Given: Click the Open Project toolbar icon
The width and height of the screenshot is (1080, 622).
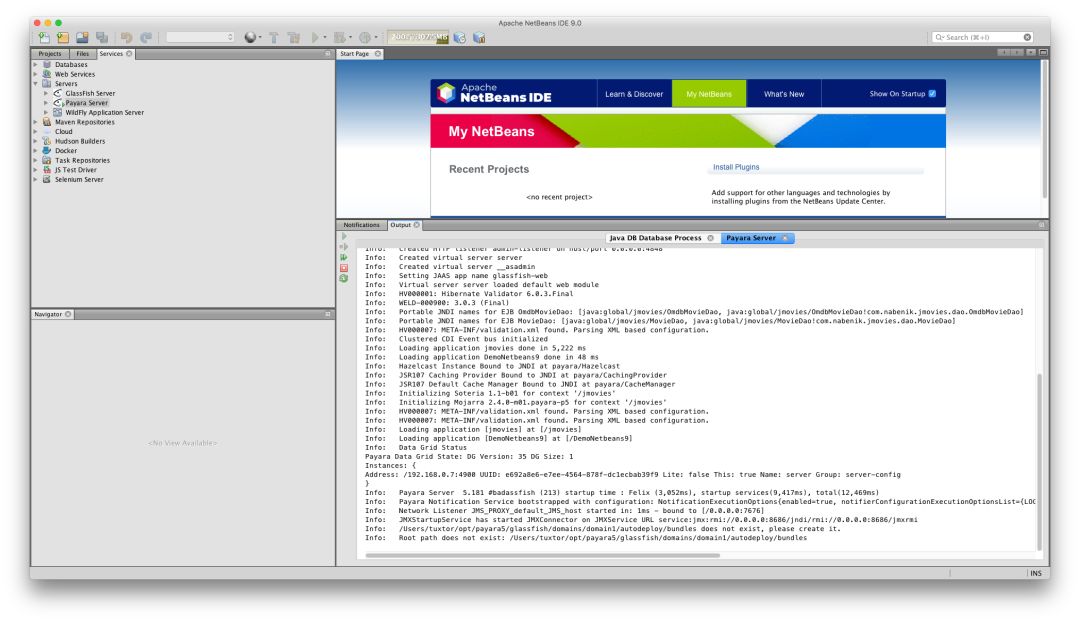Looking at the screenshot, I should click(83, 37).
